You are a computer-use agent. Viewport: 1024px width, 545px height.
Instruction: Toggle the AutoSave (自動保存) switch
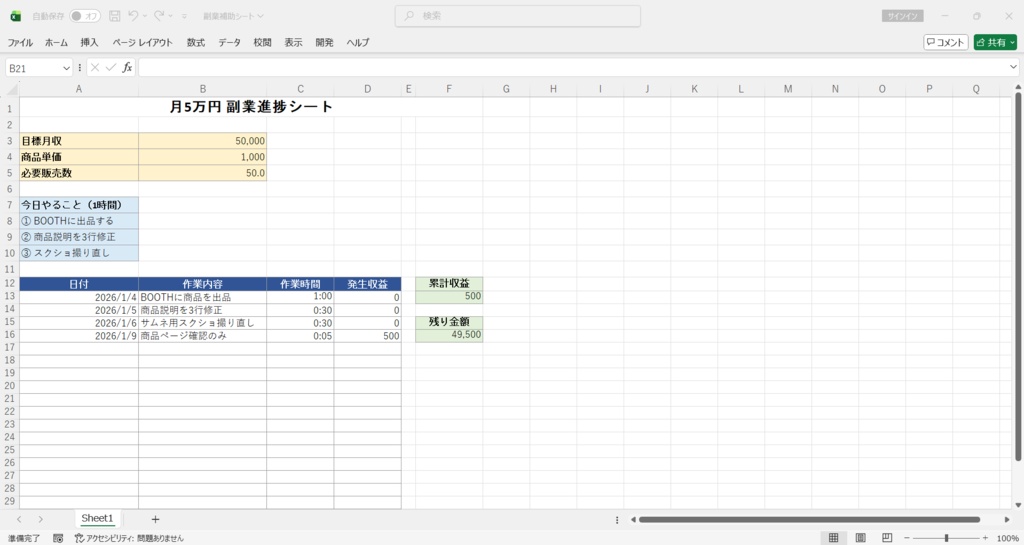coord(85,16)
